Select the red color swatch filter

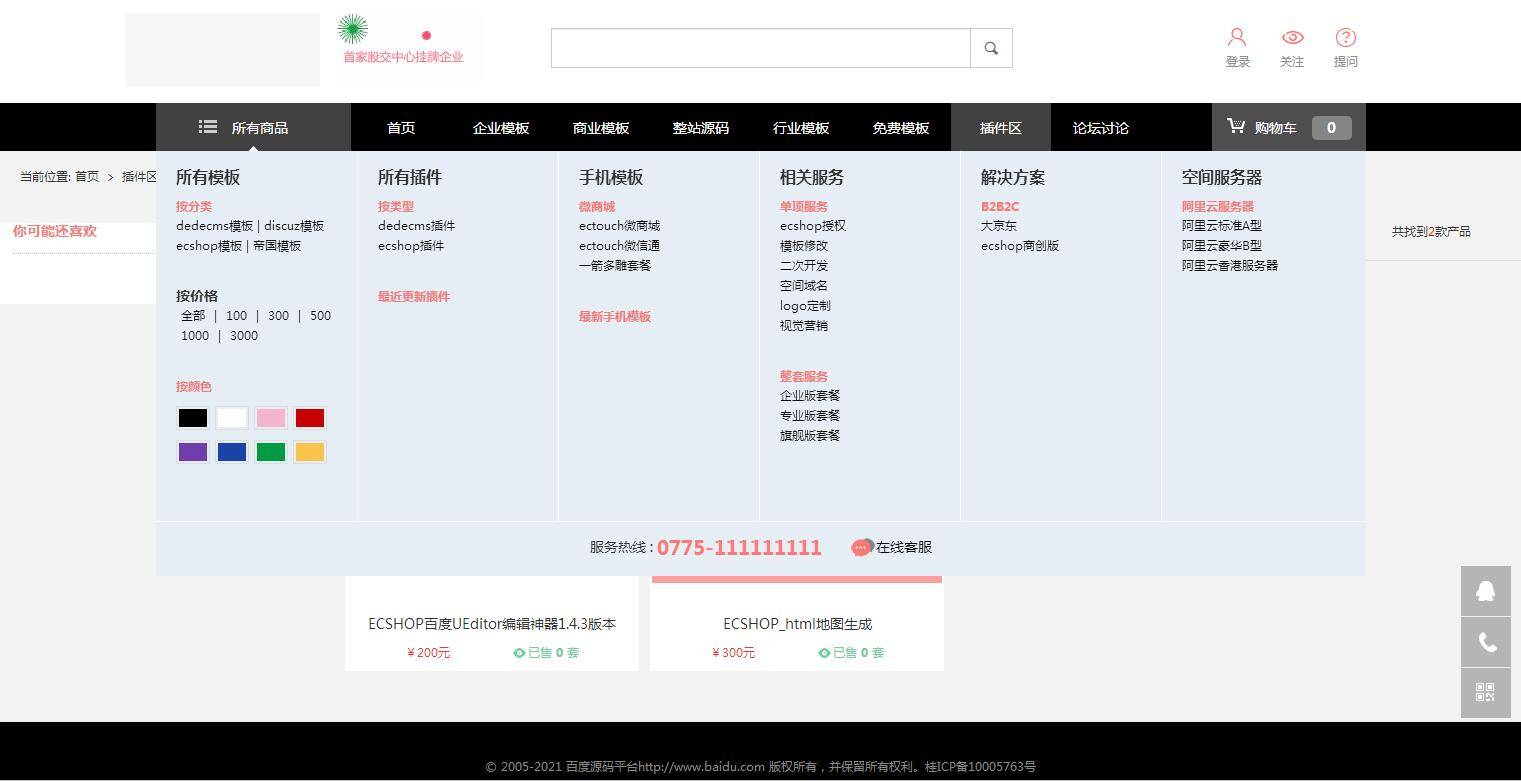pyautogui.click(x=309, y=417)
